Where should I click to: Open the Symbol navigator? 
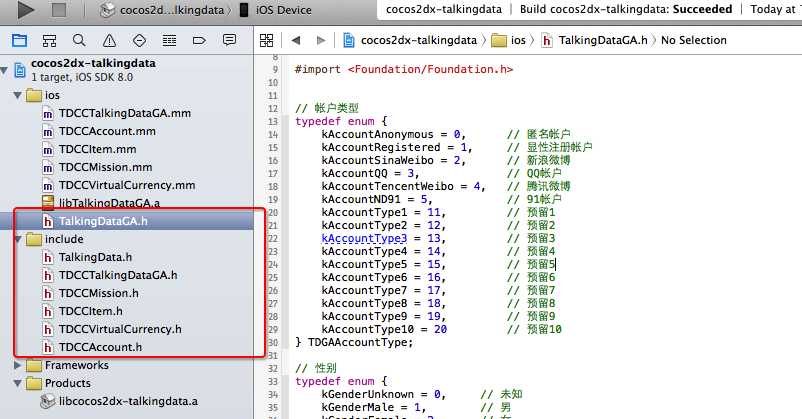pos(49,40)
